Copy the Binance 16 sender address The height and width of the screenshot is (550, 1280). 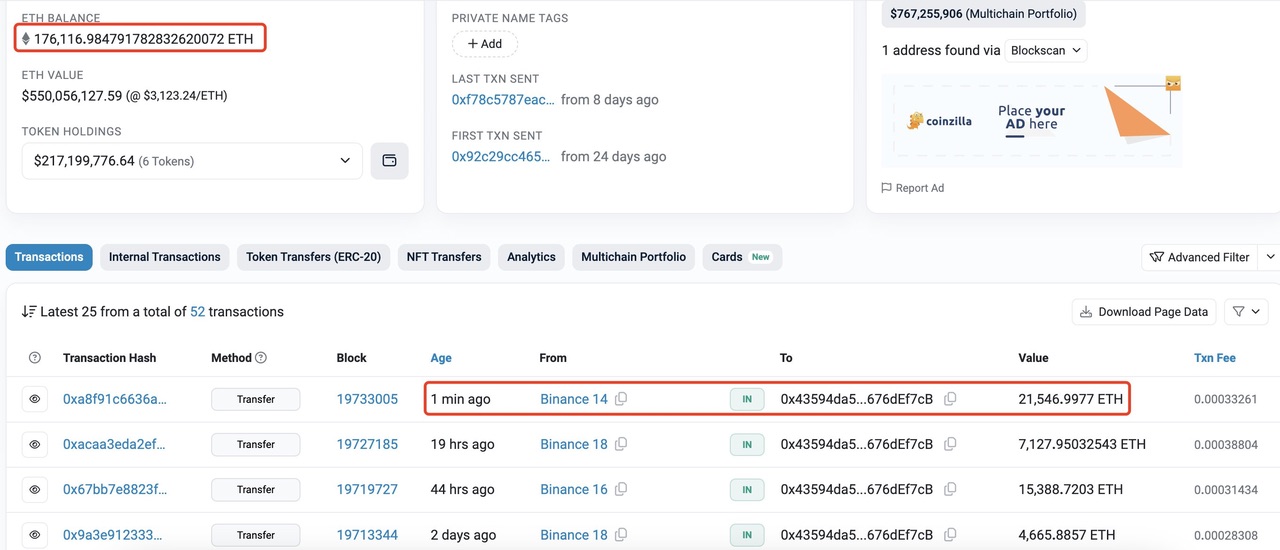(x=621, y=490)
